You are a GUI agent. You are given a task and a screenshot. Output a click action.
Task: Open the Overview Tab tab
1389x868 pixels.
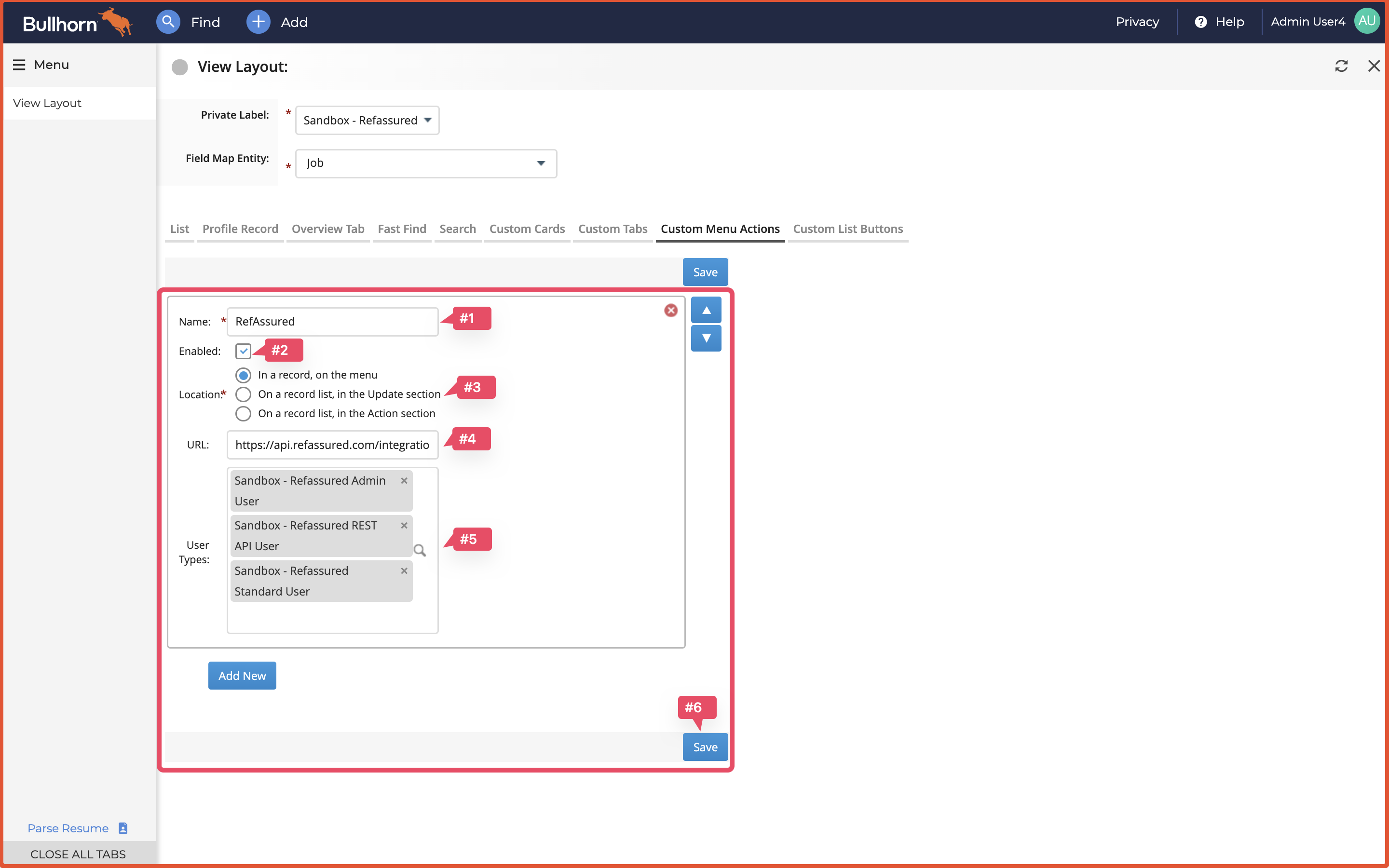coord(328,229)
